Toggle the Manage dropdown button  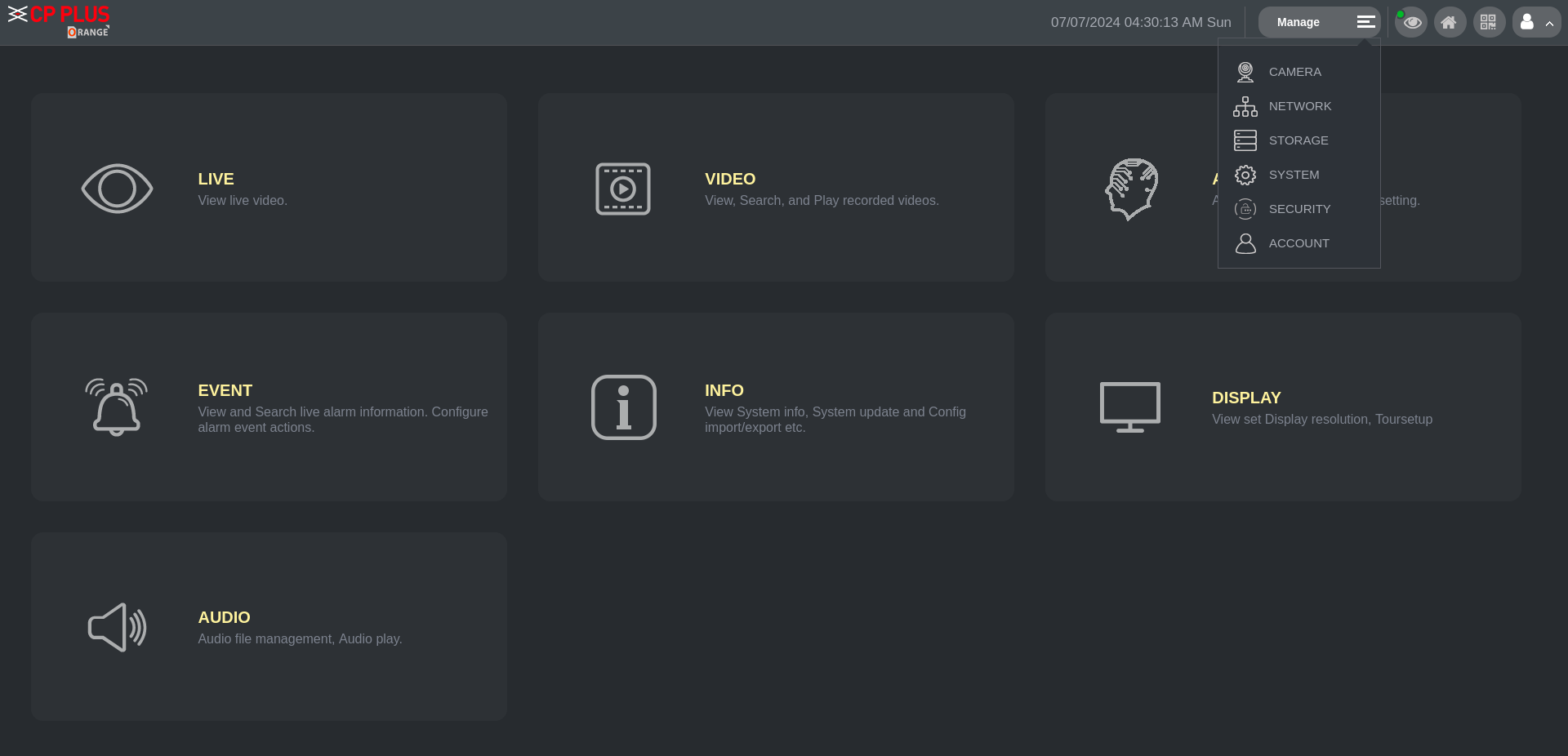coord(1320,22)
